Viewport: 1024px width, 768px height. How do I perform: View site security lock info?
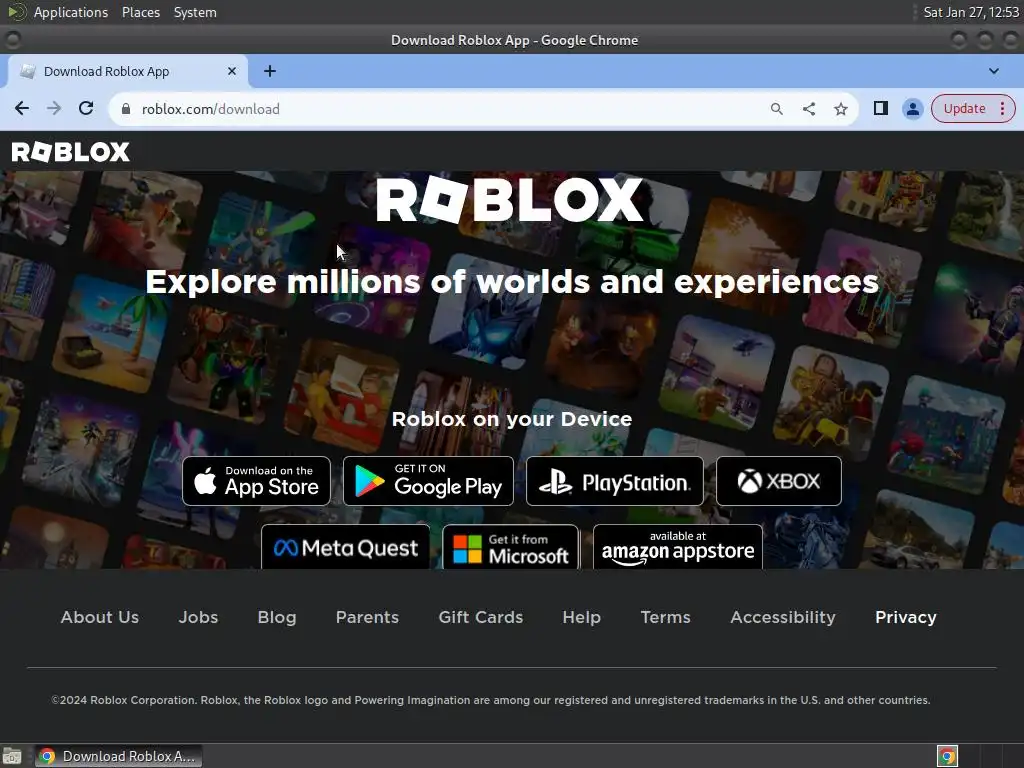coord(126,109)
